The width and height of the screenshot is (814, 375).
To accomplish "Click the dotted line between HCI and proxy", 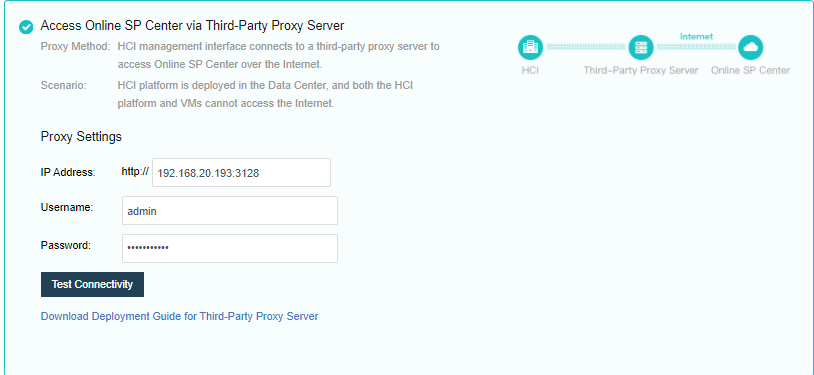I will pos(586,47).
